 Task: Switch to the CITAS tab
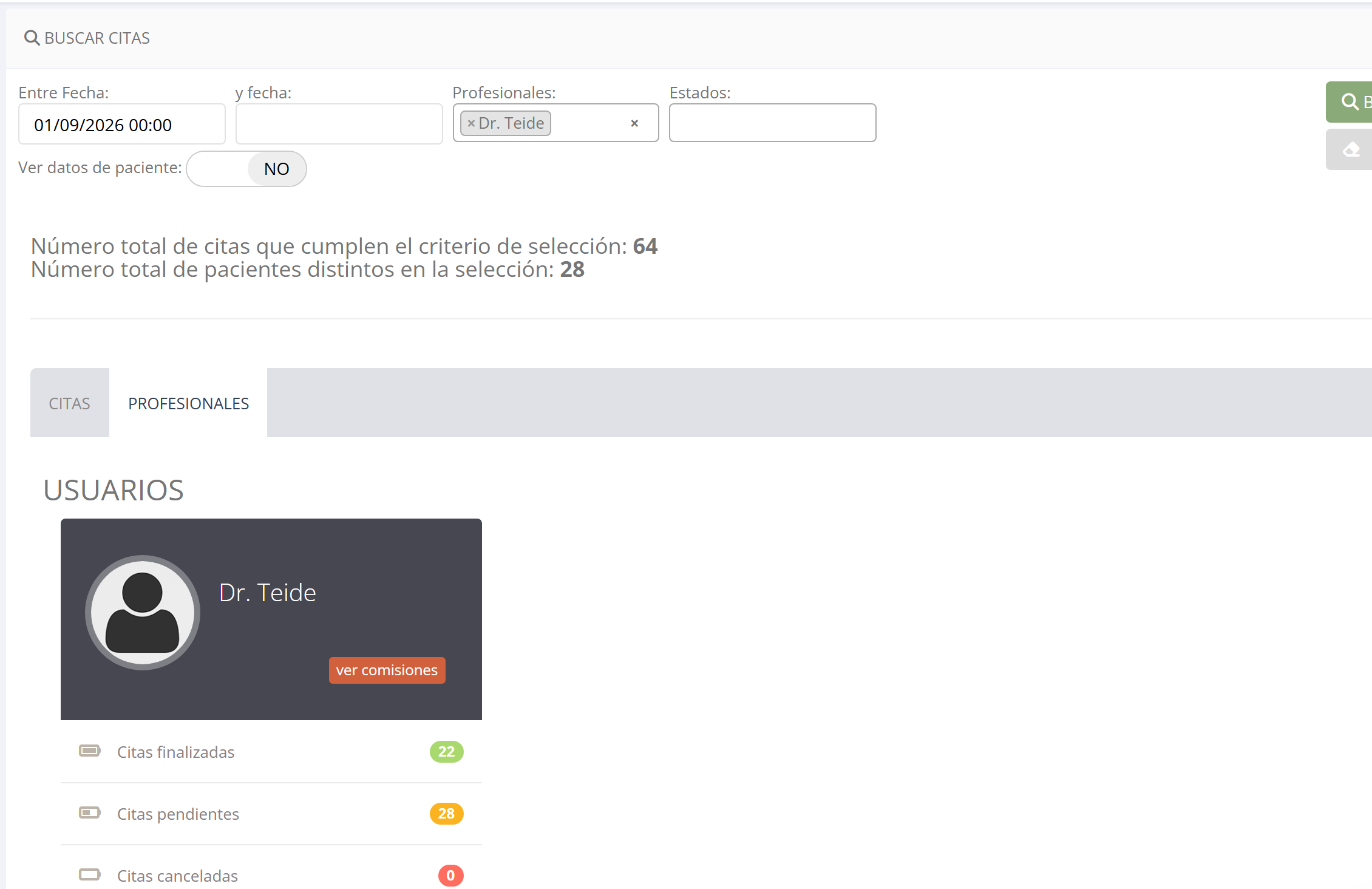click(x=70, y=403)
